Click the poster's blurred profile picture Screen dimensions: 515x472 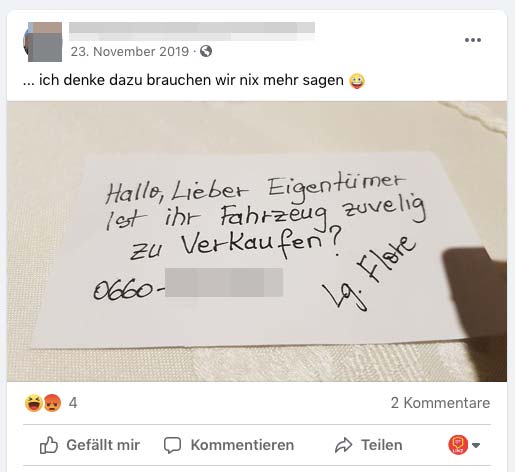pyautogui.click(x=43, y=42)
